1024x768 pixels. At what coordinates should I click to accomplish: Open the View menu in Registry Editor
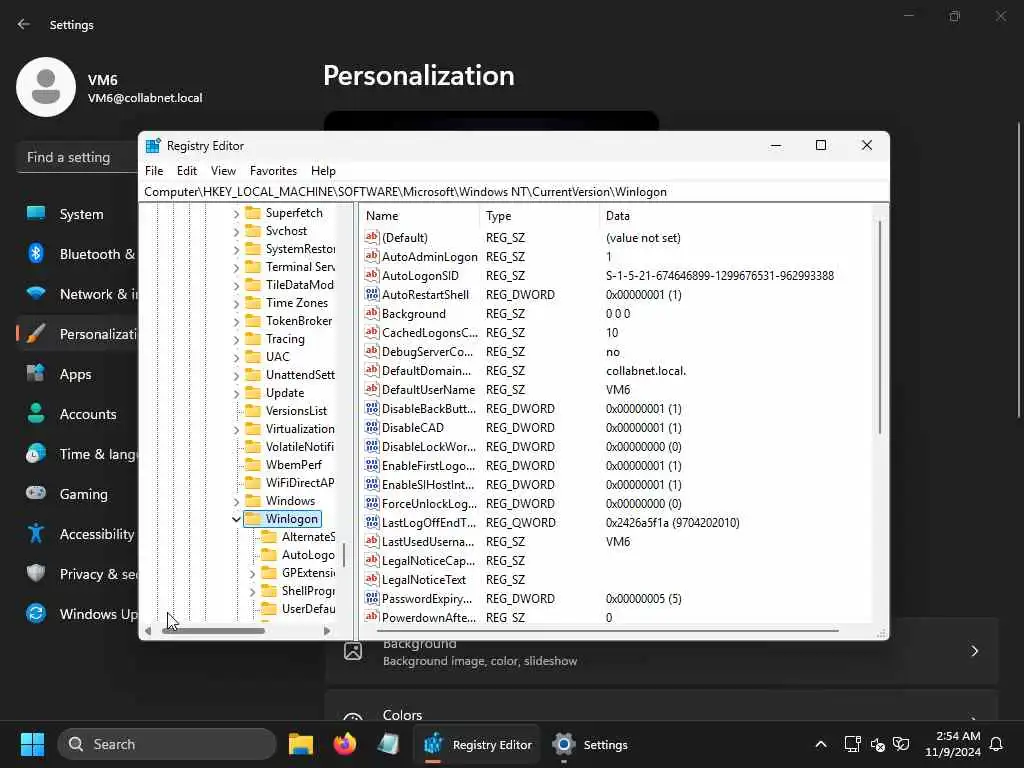223,170
